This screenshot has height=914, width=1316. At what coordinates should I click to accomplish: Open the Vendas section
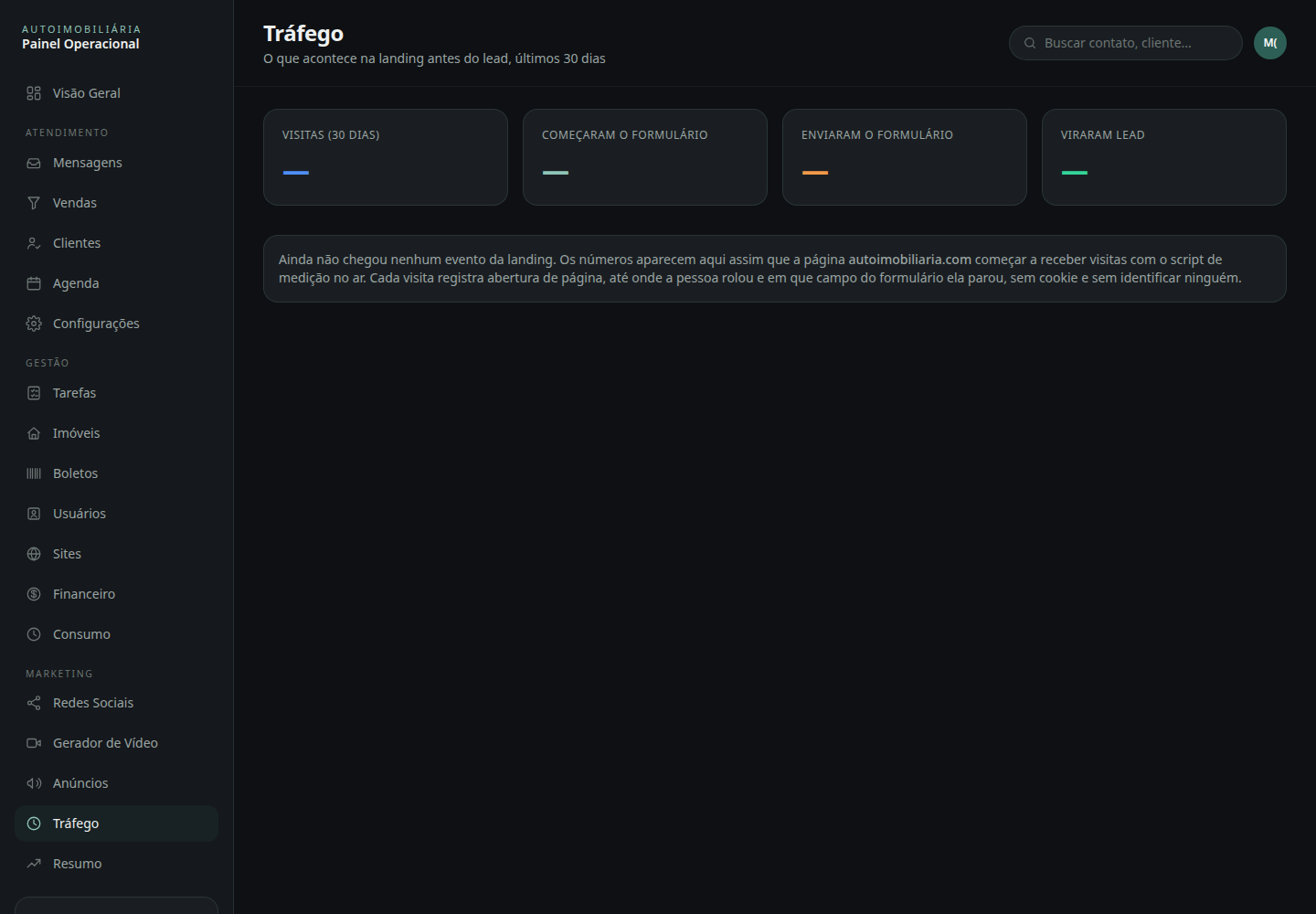click(116, 203)
